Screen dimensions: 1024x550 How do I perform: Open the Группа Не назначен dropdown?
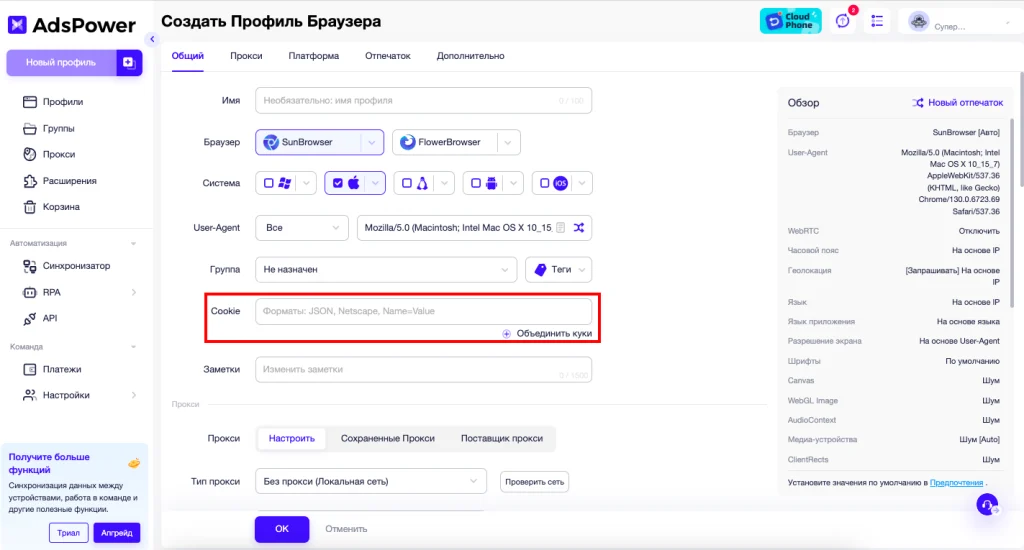[x=386, y=270]
